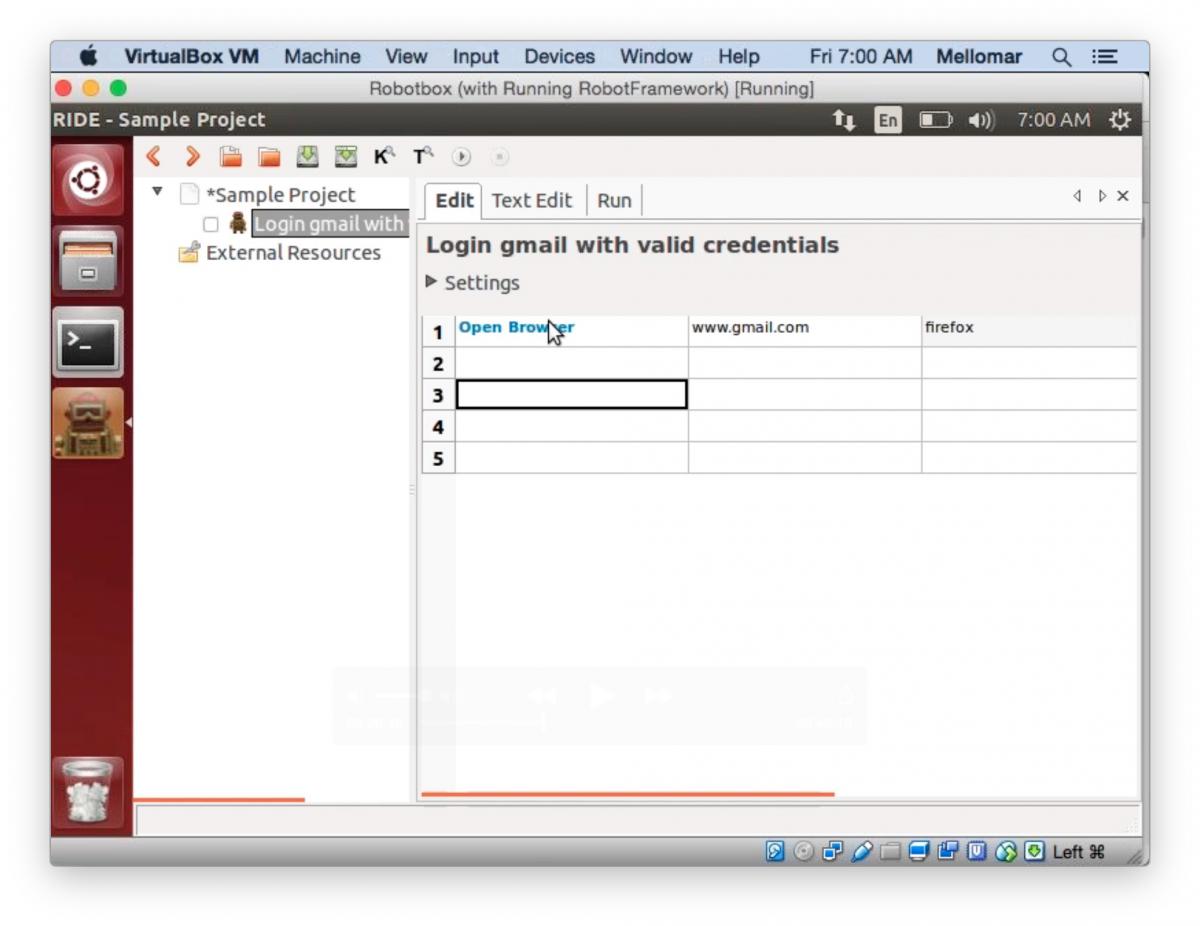
Task: Click the optical disc status icon
Action: [x=804, y=852]
